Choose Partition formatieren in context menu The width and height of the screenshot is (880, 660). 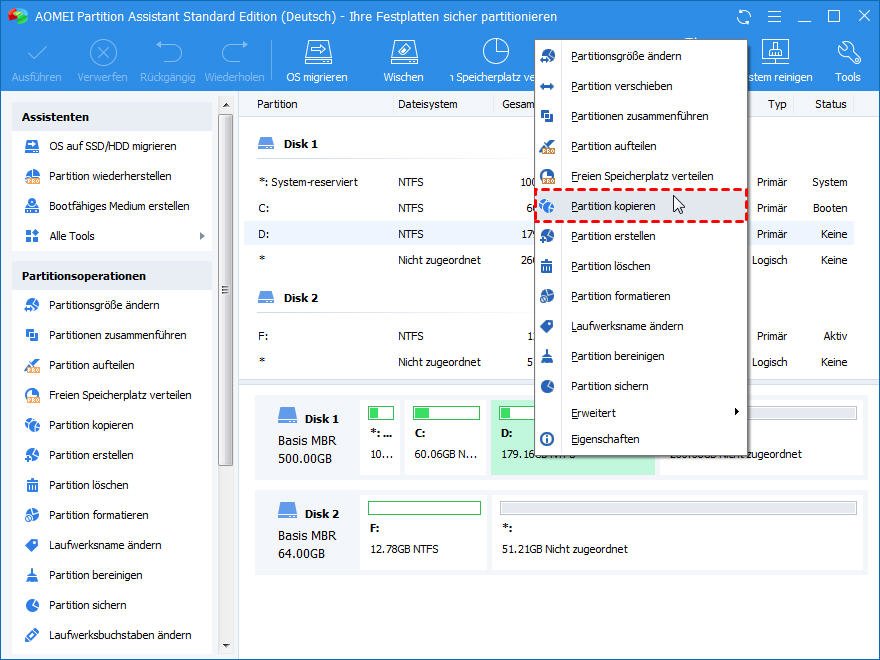[641, 296]
